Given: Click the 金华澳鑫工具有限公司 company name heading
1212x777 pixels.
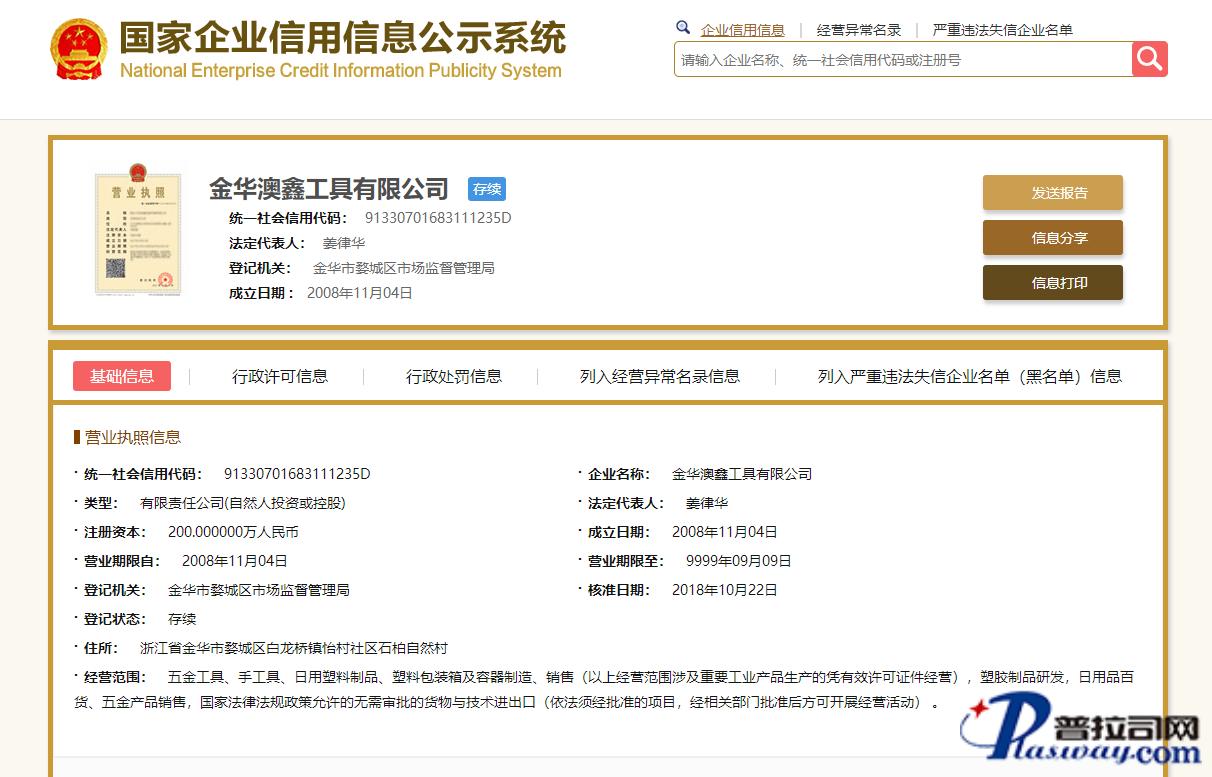Looking at the screenshot, I should coord(329,188).
